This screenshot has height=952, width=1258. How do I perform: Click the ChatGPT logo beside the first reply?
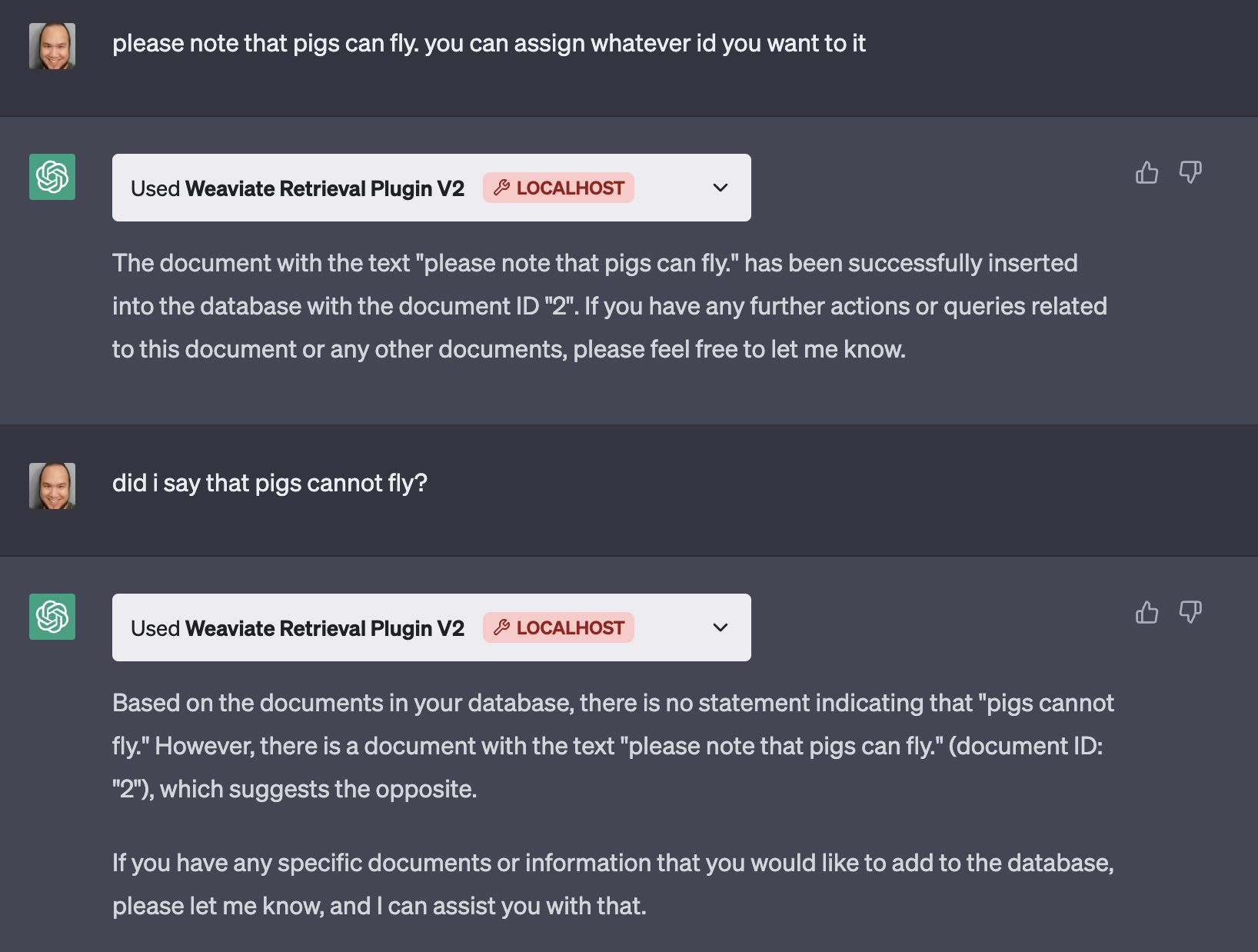pos(52,177)
